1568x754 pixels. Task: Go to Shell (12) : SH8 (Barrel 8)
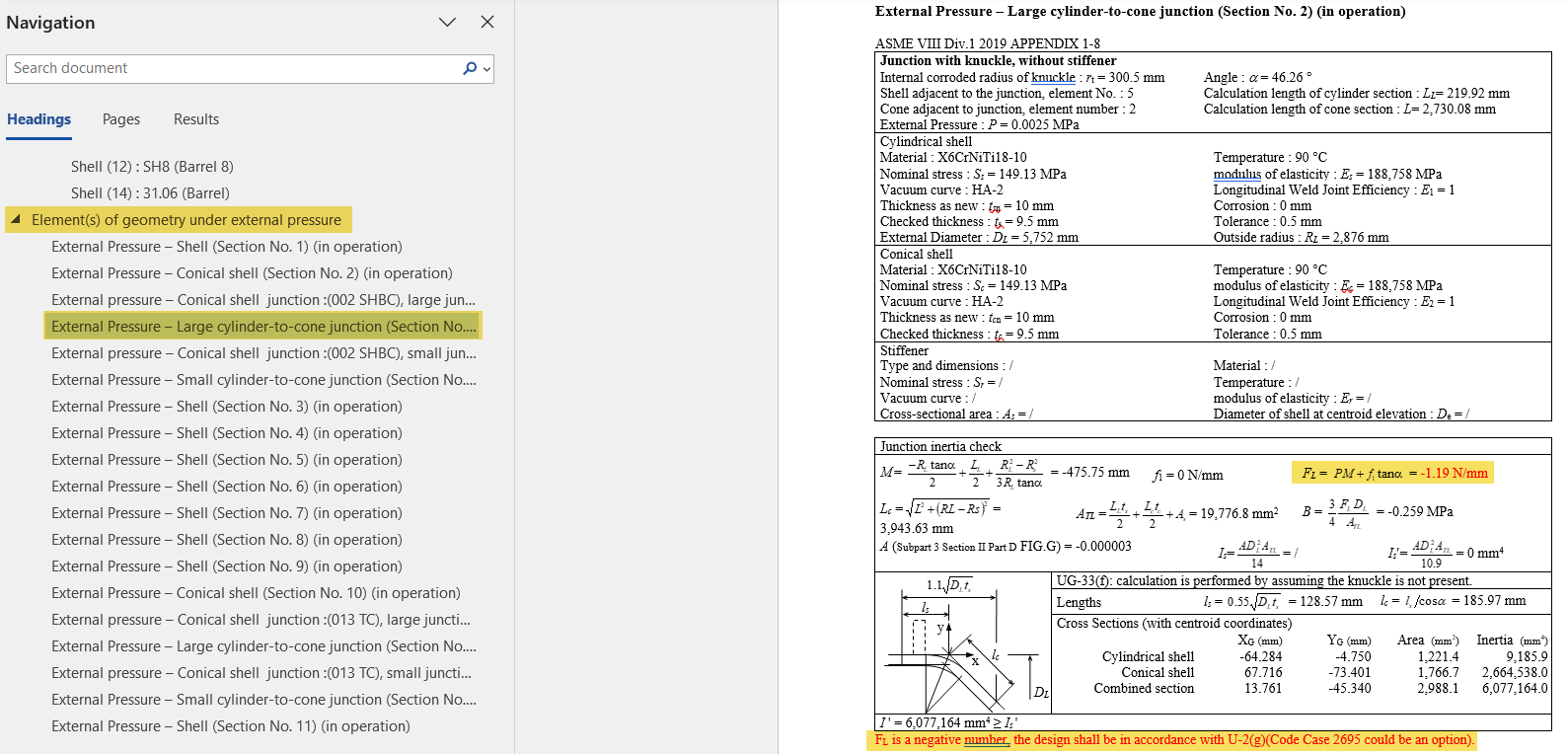click(152, 166)
